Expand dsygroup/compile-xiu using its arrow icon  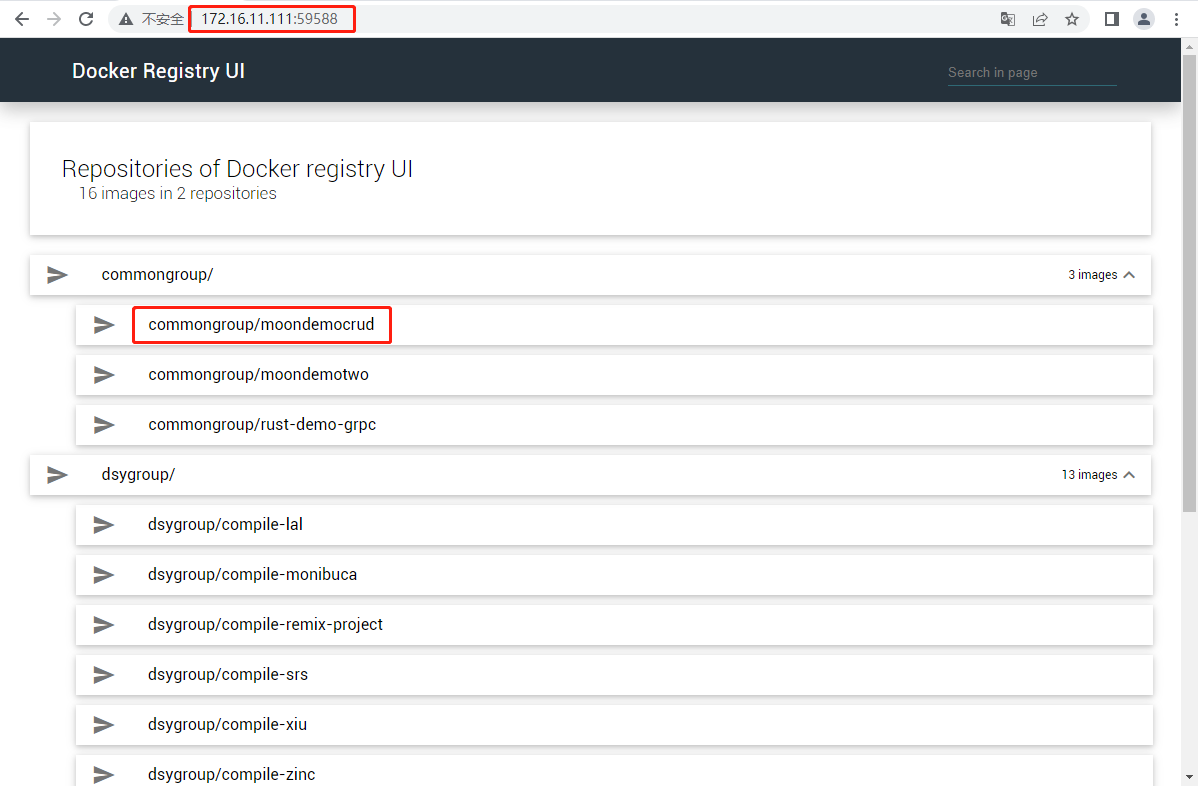coord(104,724)
